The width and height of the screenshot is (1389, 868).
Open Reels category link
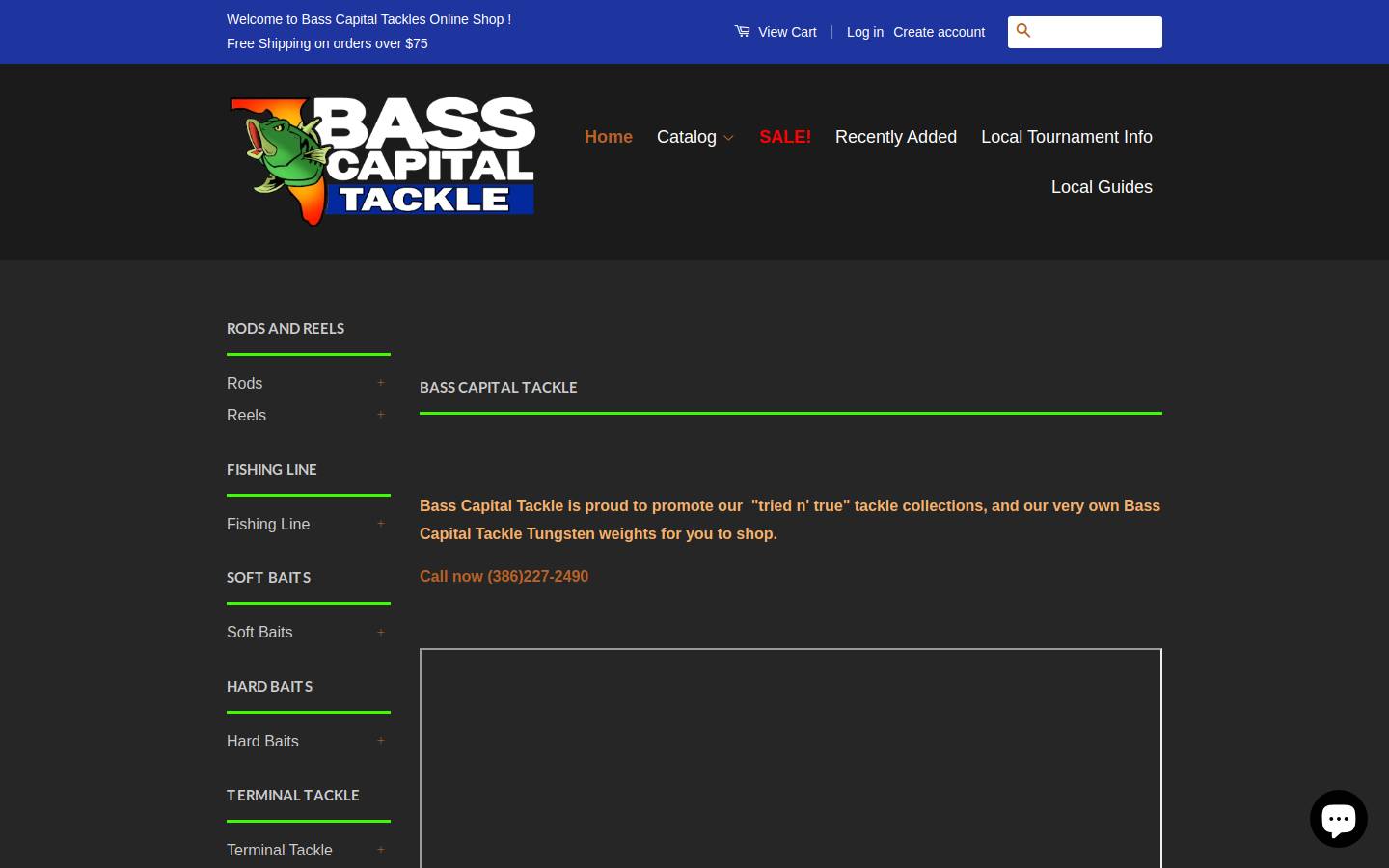pos(246,415)
